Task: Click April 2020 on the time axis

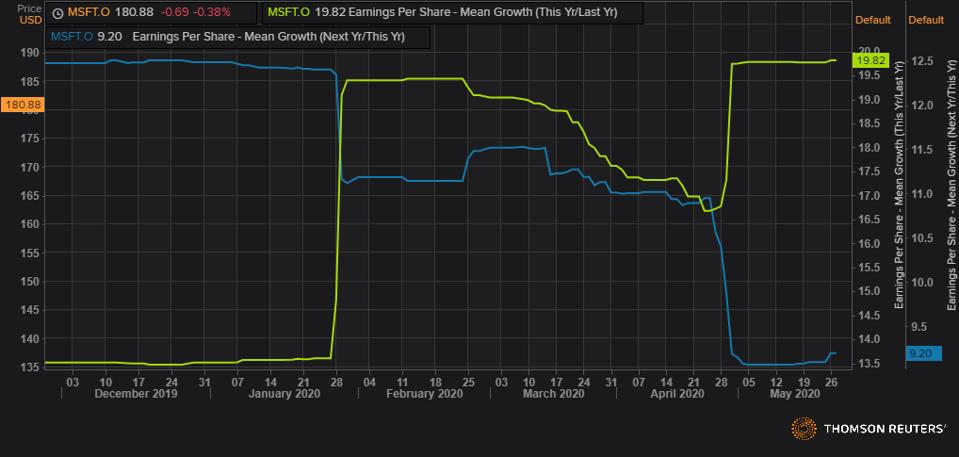Action: tap(680, 394)
